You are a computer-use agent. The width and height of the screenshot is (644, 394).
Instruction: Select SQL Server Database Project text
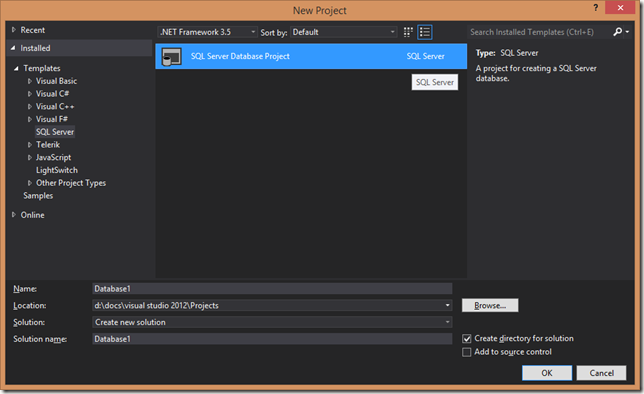[240, 56]
